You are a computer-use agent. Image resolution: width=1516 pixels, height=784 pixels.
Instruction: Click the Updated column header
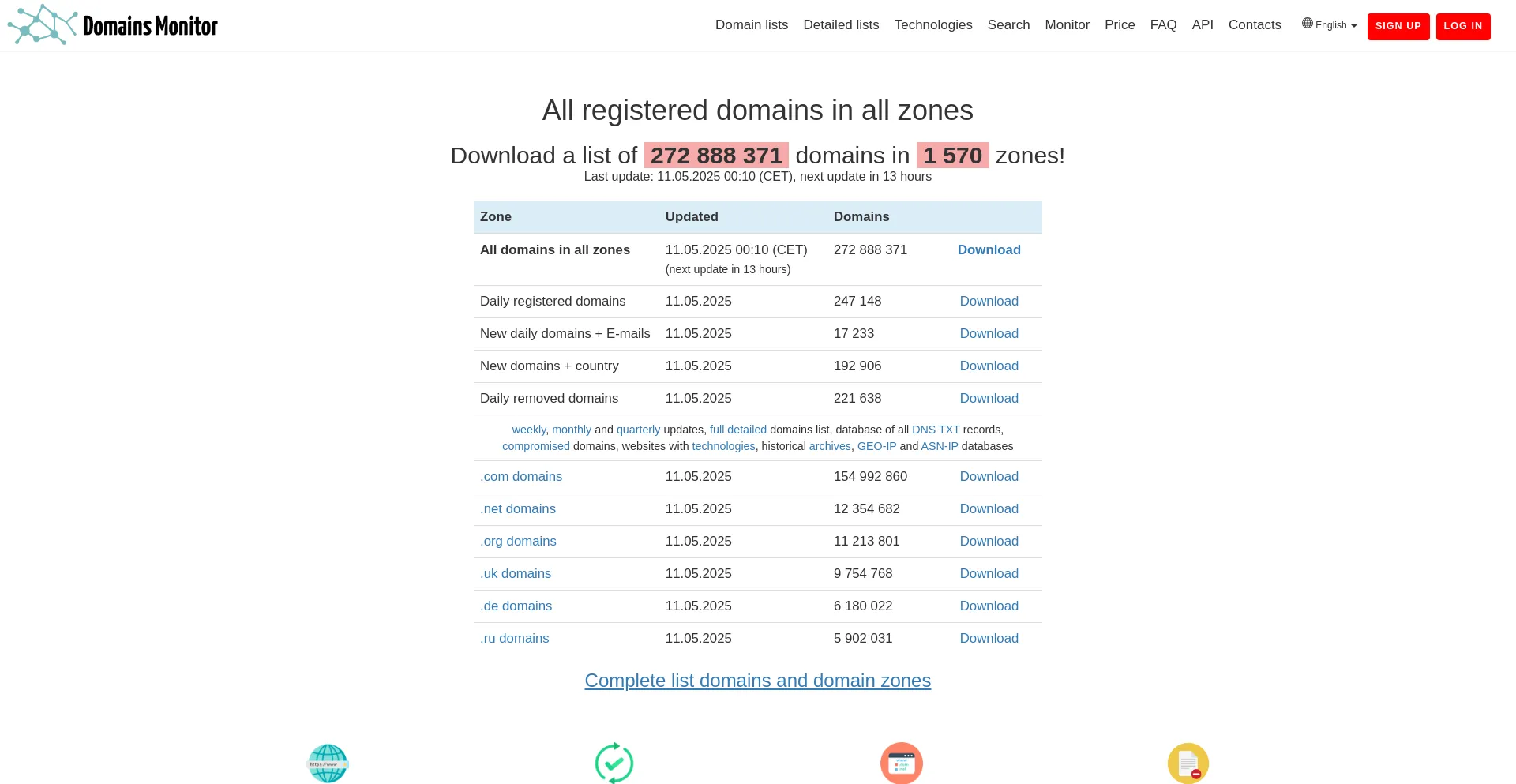pos(692,217)
